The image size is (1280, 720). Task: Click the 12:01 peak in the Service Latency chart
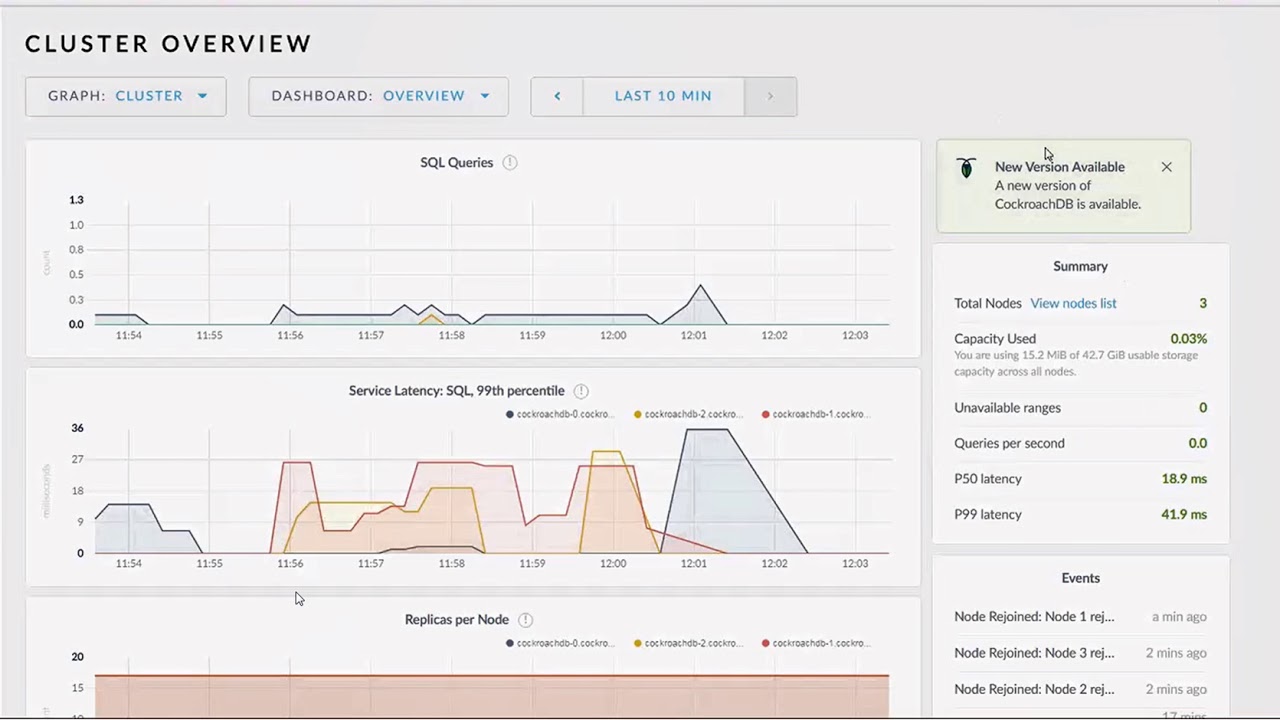click(707, 430)
